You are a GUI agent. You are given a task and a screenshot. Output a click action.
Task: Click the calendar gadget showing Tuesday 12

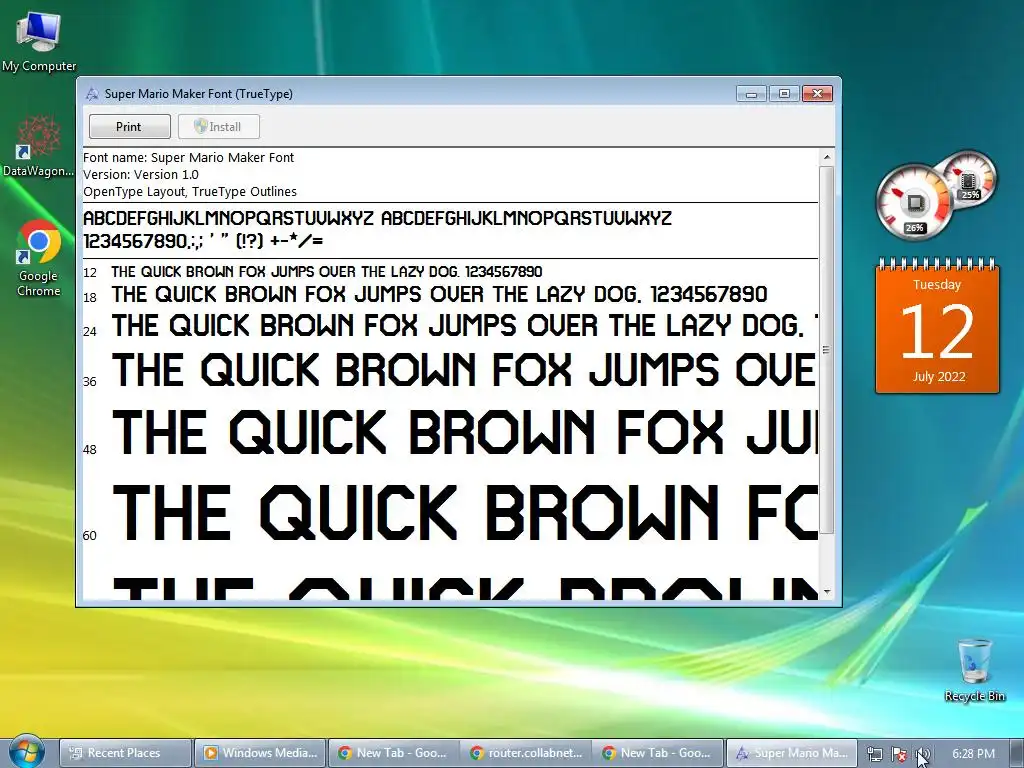click(937, 327)
